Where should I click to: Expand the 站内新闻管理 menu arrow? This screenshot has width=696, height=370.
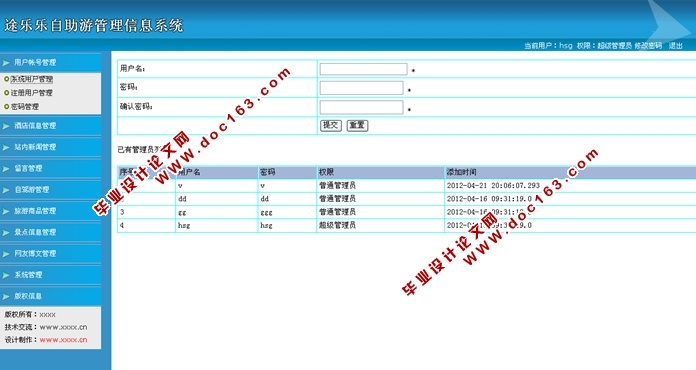click(6, 147)
